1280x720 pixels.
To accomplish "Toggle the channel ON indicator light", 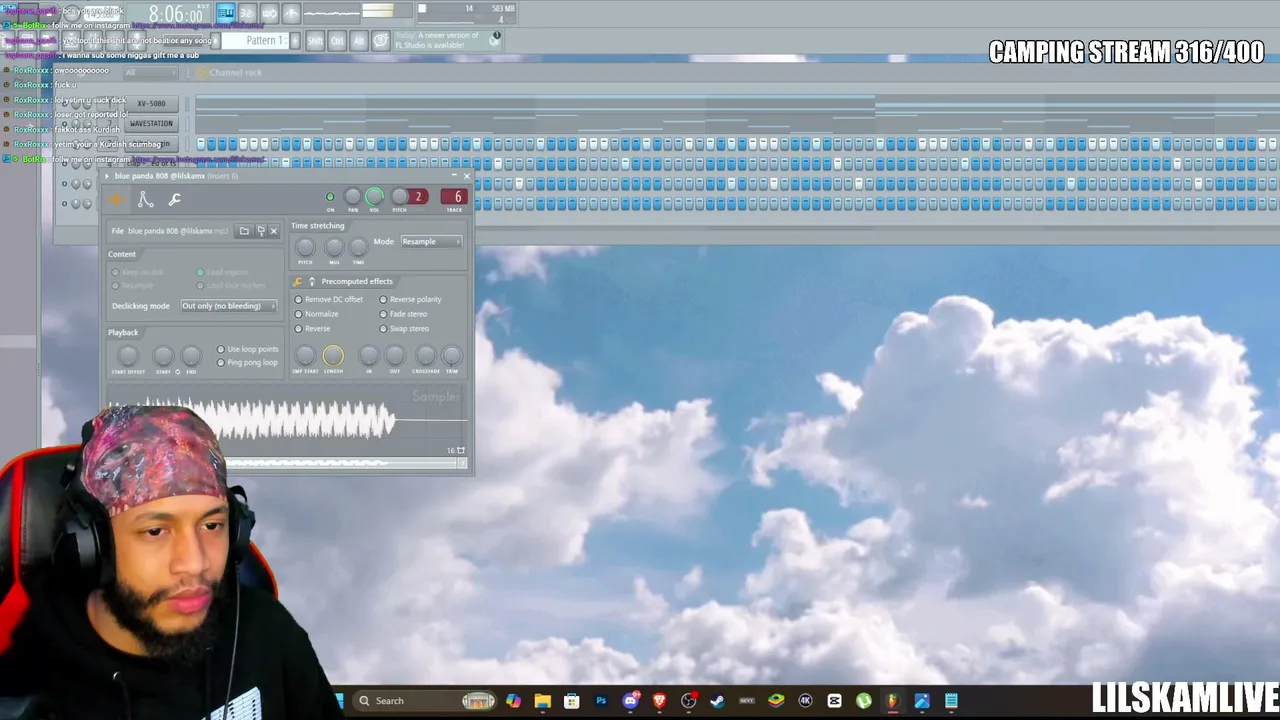I will tap(331, 197).
